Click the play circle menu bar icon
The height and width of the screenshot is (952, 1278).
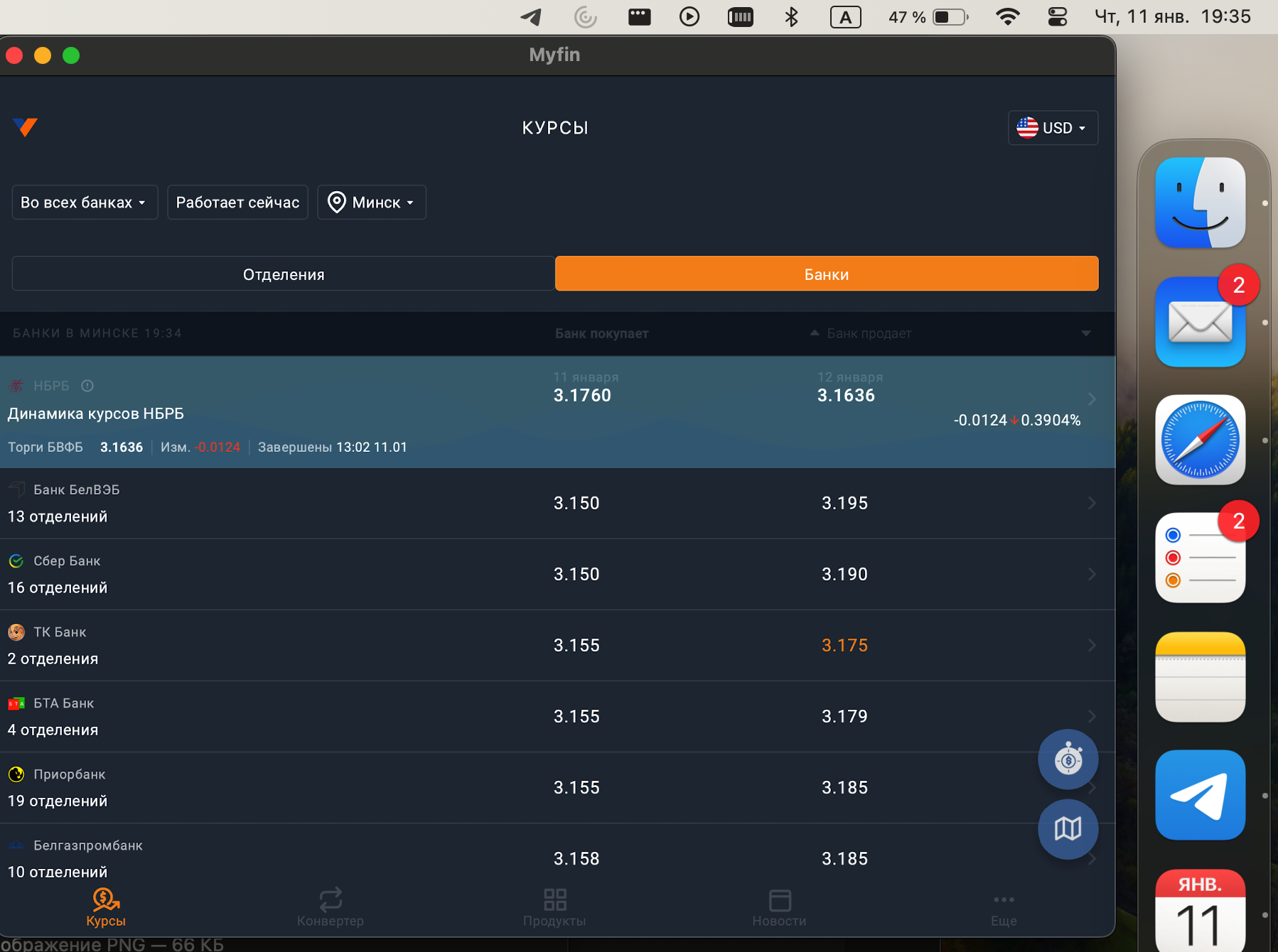(x=689, y=16)
